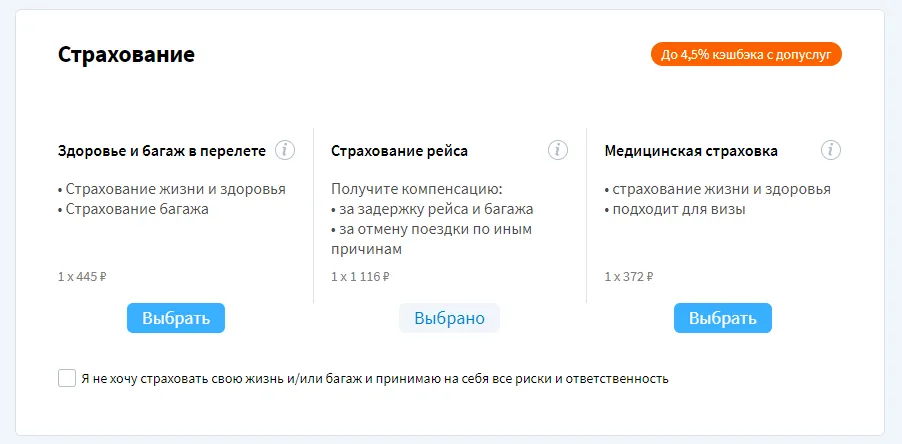The height and width of the screenshot is (444, 902).
Task: Deselect the Выбрано button for Страхование рейса
Action: click(449, 318)
